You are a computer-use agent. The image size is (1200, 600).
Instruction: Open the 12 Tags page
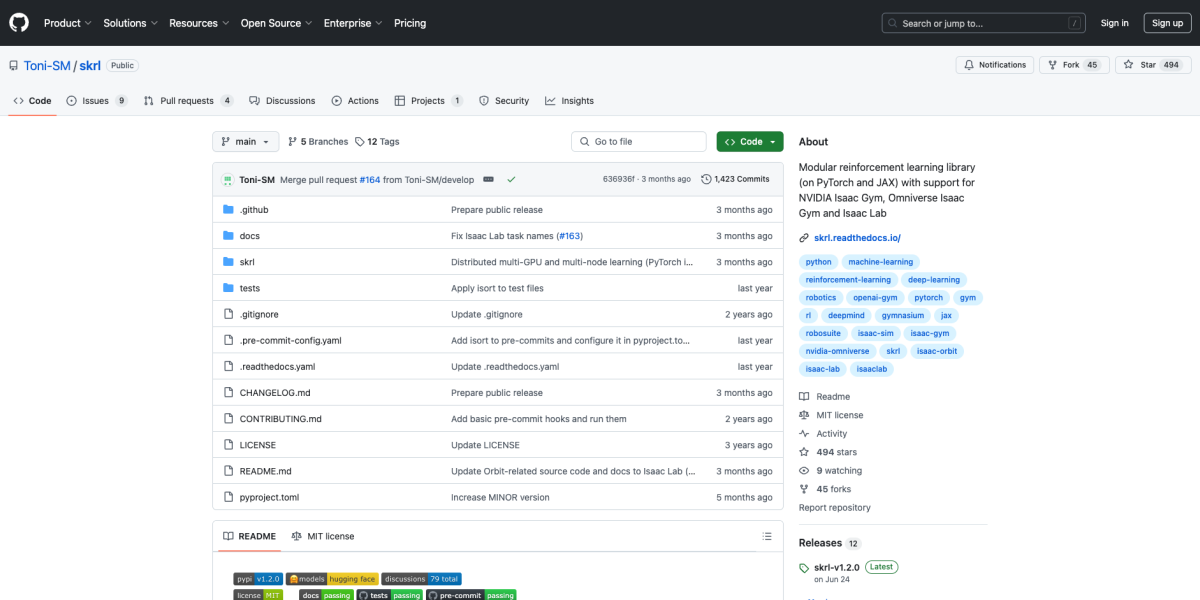[x=377, y=142]
